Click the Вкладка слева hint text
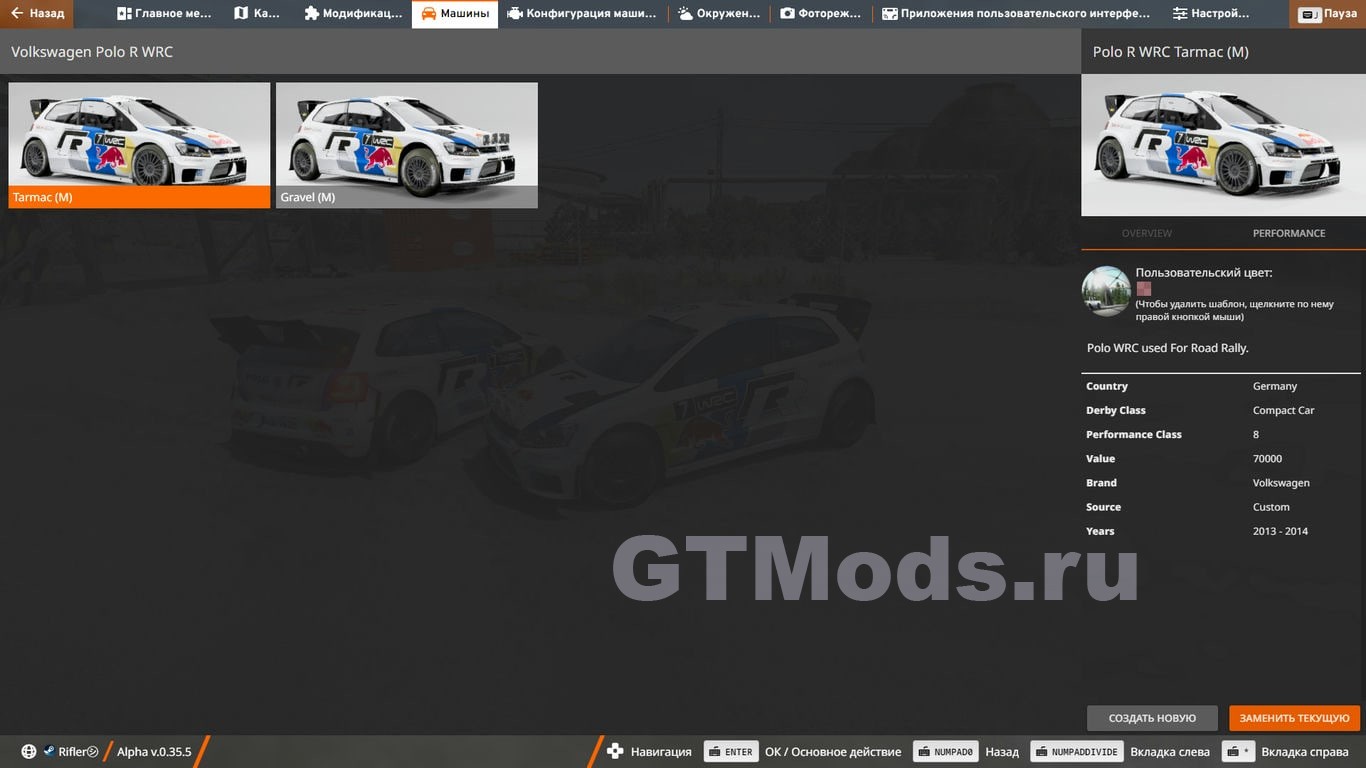1366x768 pixels. (x=1170, y=752)
